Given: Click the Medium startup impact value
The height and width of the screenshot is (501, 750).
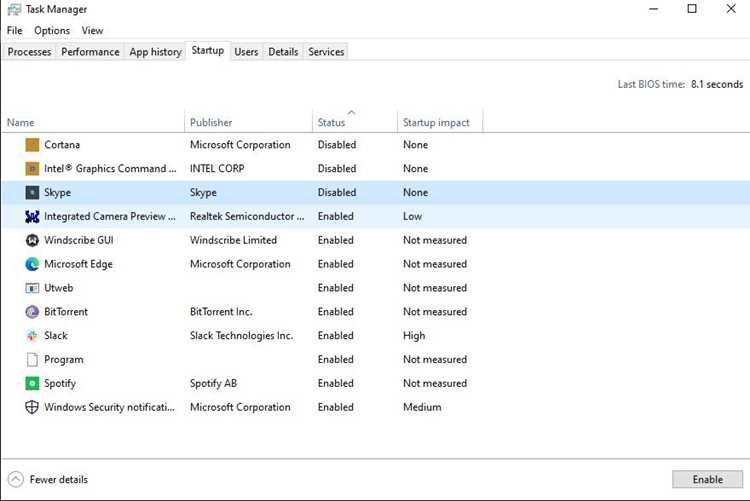Looking at the screenshot, I should [x=422, y=407].
